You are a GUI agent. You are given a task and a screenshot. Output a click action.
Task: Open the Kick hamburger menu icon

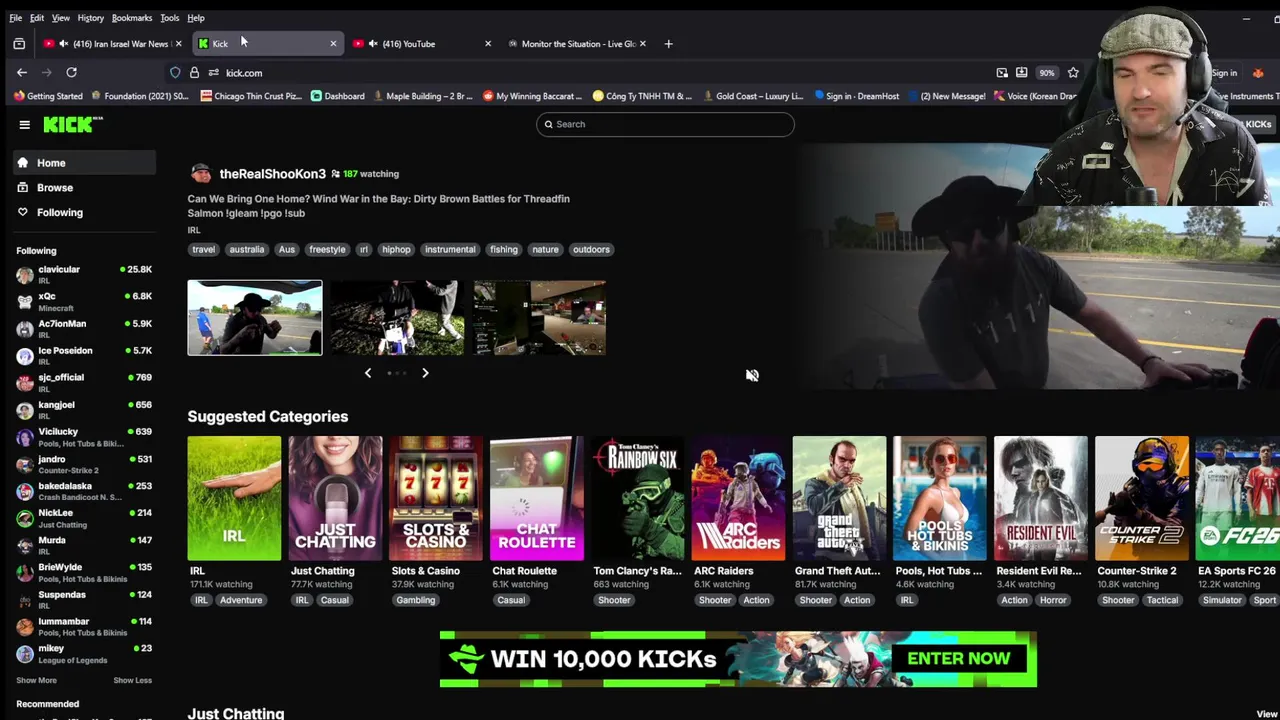(x=24, y=124)
